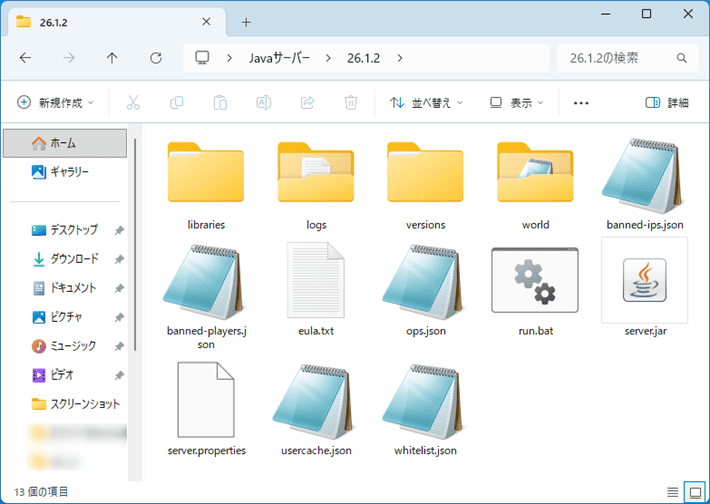Open the See more ellipsis menu
The image size is (710, 504).
581,103
